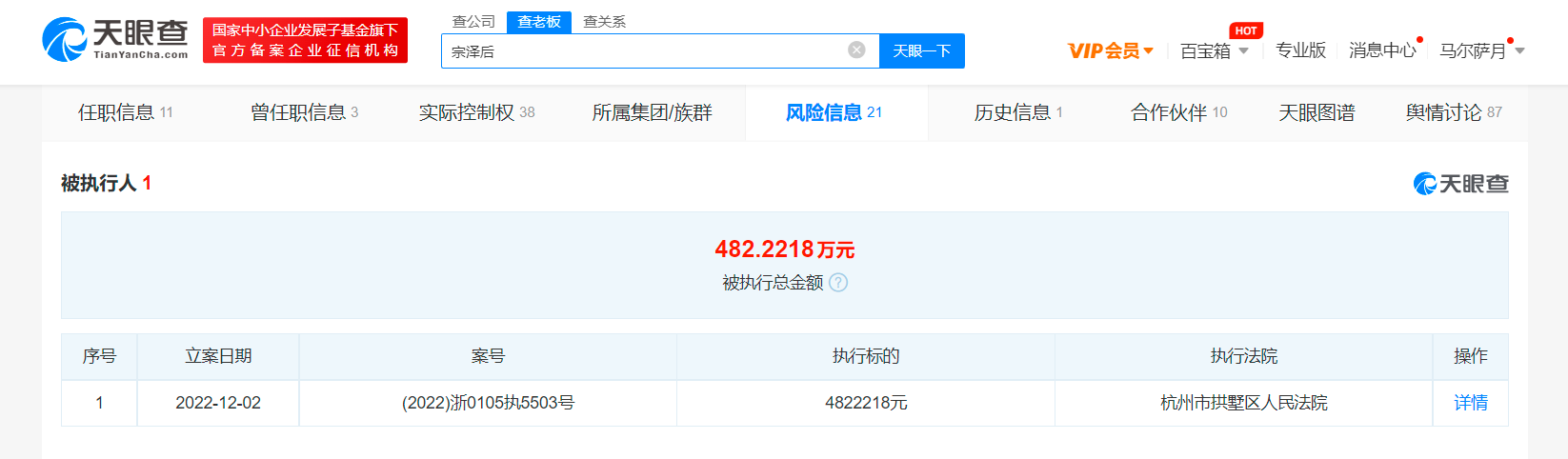Image resolution: width=1568 pixels, height=459 pixels.
Task: Clear the search box with X icon
Action: [856, 50]
